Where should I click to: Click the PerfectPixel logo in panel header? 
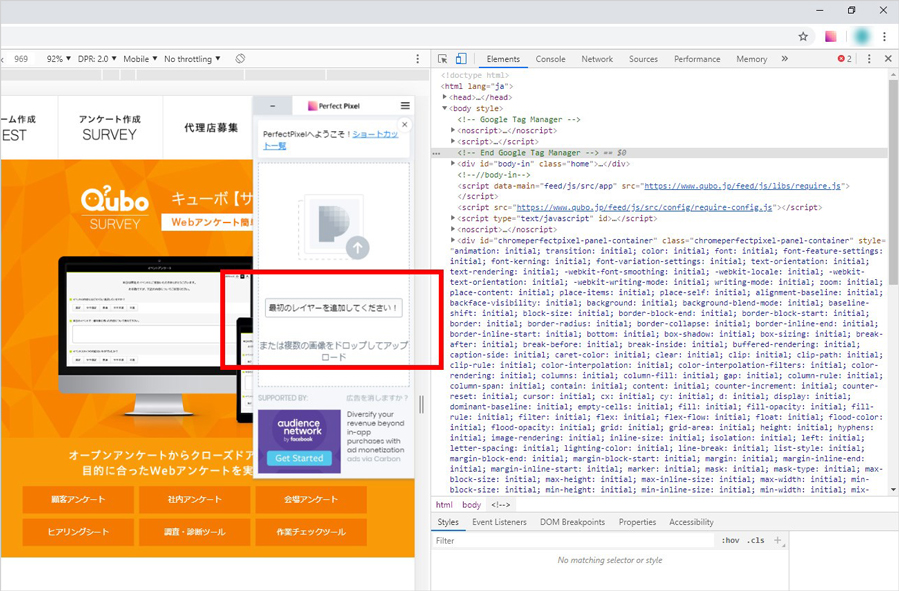[334, 106]
